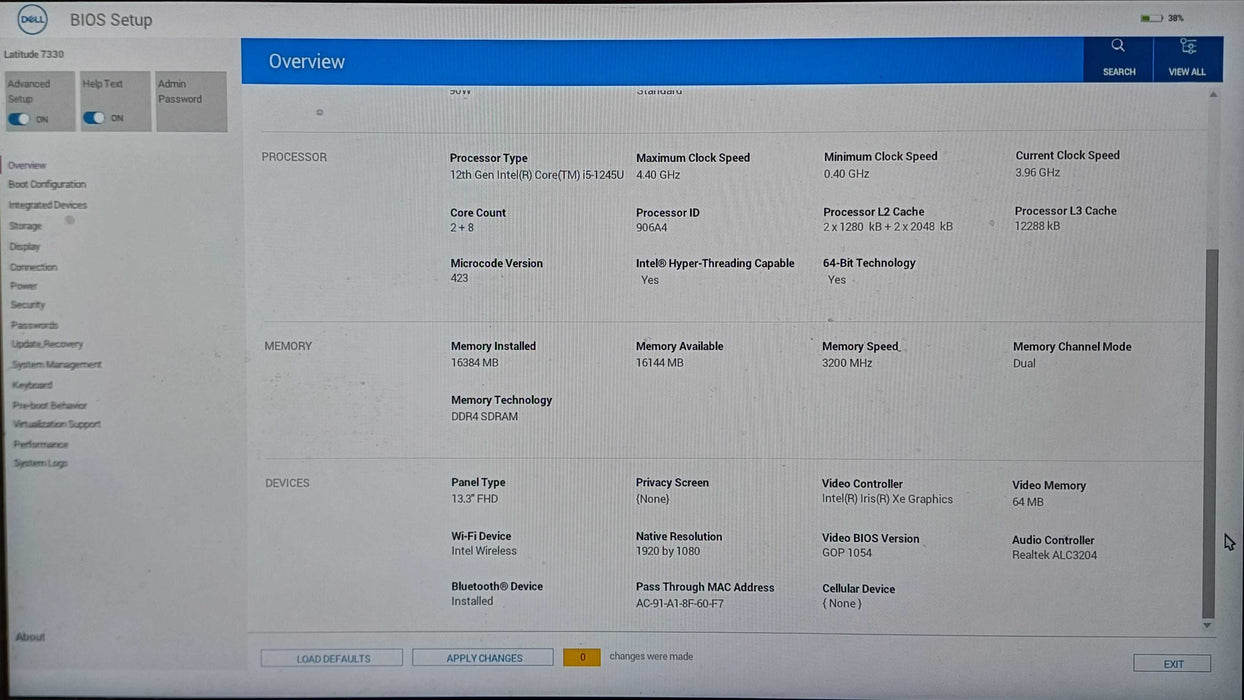The width and height of the screenshot is (1244, 700).
Task: Select Overview in the sidebar
Action: pos(27,165)
